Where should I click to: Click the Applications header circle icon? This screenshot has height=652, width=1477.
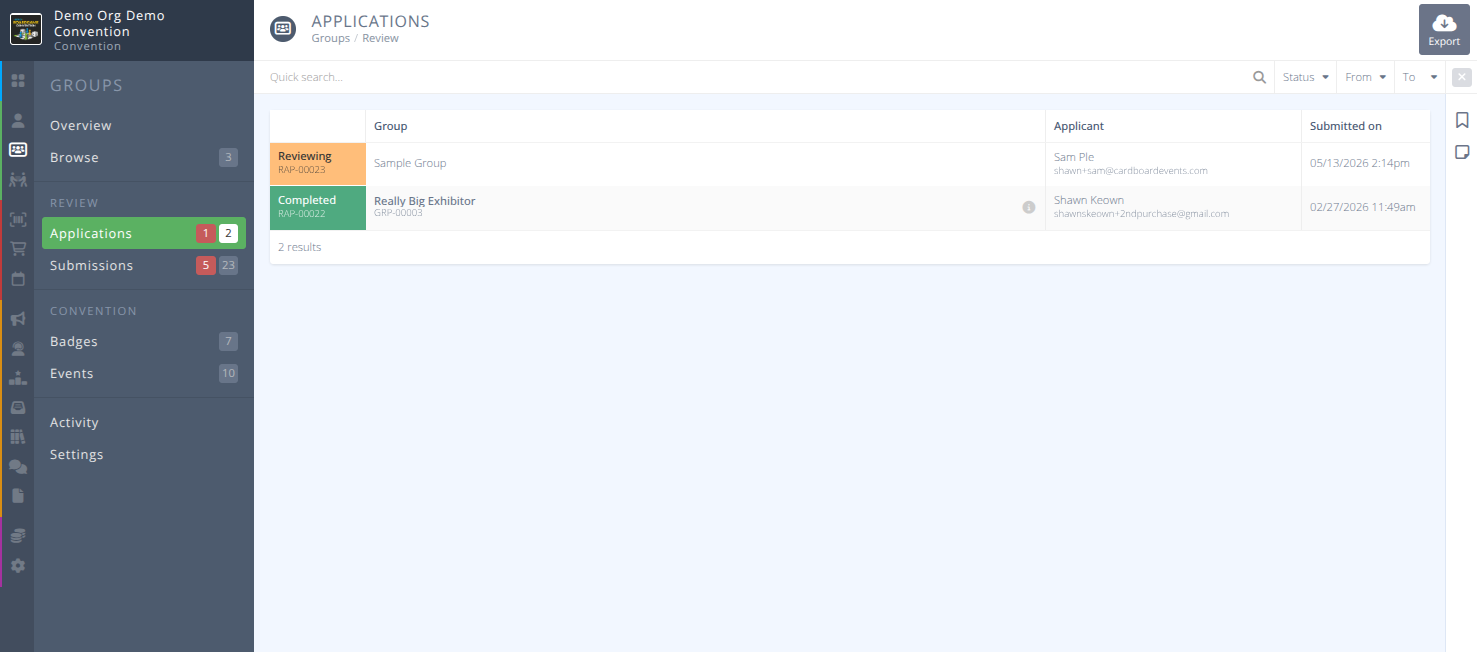[x=283, y=29]
